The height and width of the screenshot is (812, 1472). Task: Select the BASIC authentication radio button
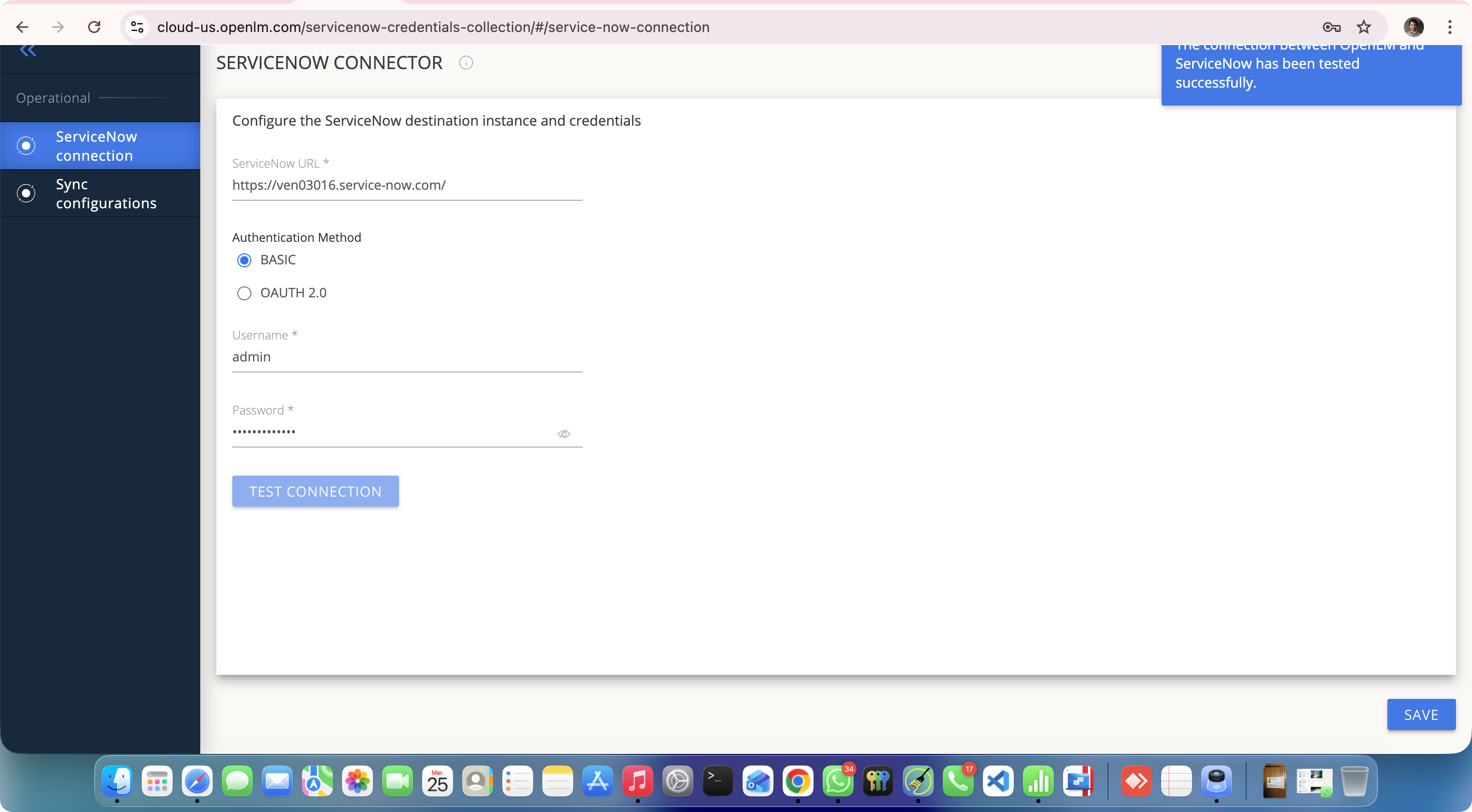tap(244, 260)
